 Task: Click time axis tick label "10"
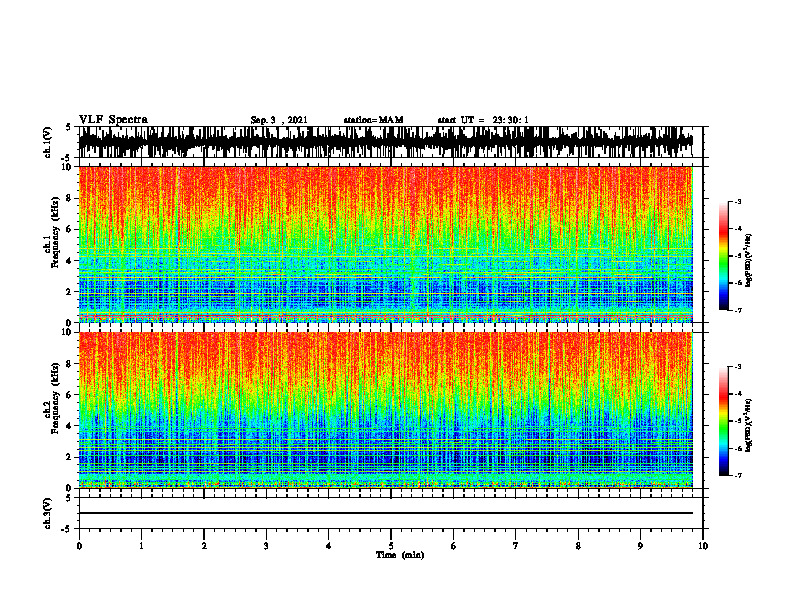703,546
